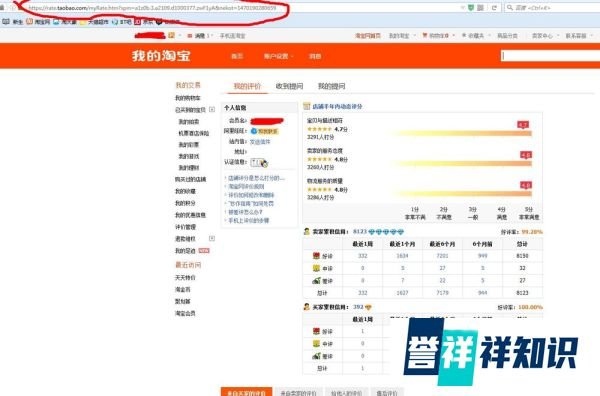Click buyer credit score 392
This screenshot has height=396, width=600.
358,307
